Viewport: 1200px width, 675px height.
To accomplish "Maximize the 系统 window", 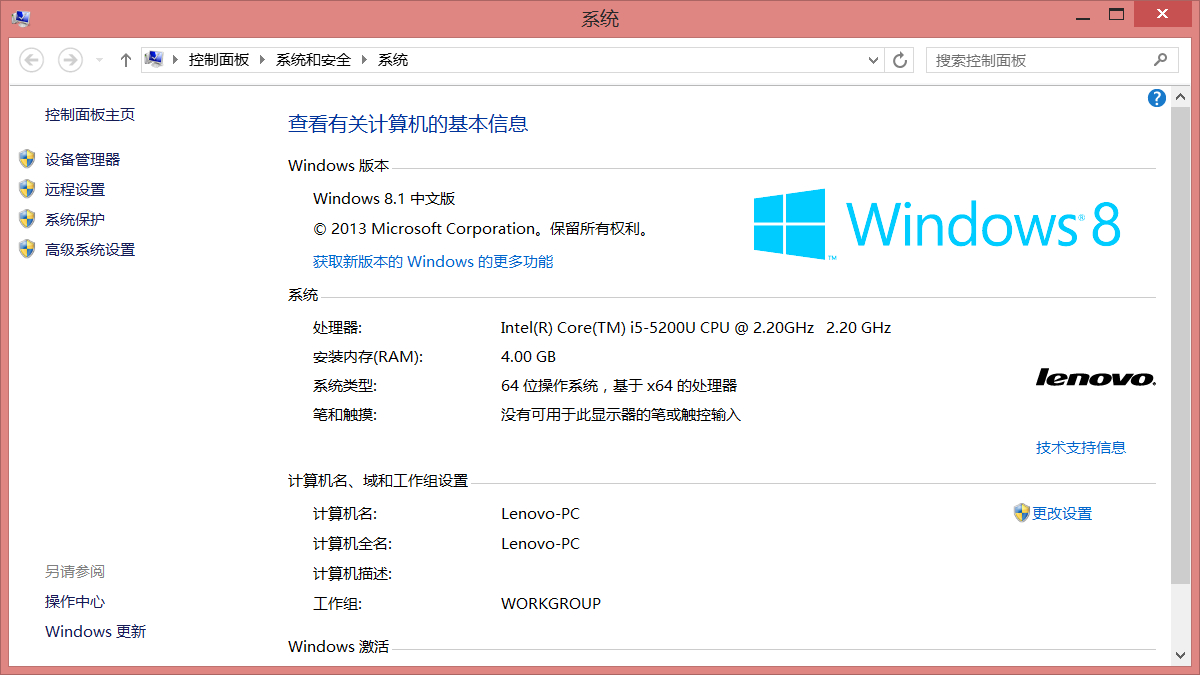I will 1116,16.
